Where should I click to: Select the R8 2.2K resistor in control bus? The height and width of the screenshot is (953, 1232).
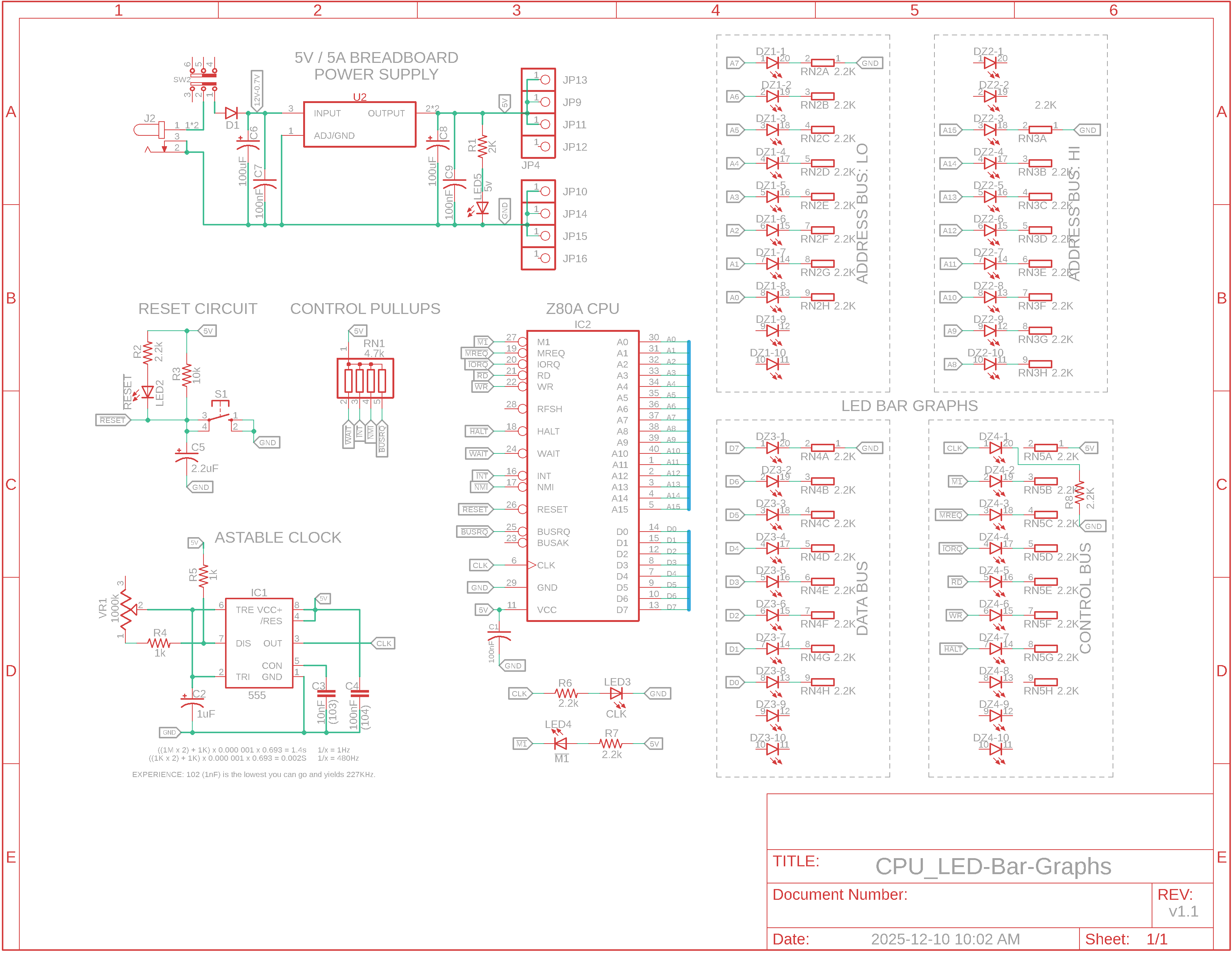(1079, 493)
